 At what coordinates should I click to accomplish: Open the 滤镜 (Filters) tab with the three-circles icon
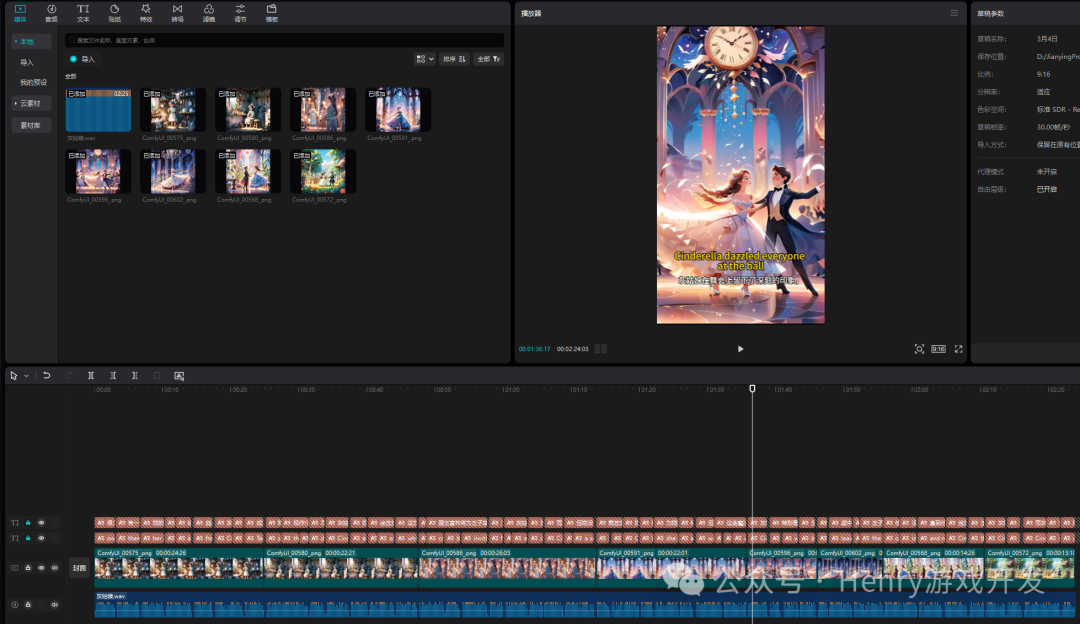(x=209, y=12)
